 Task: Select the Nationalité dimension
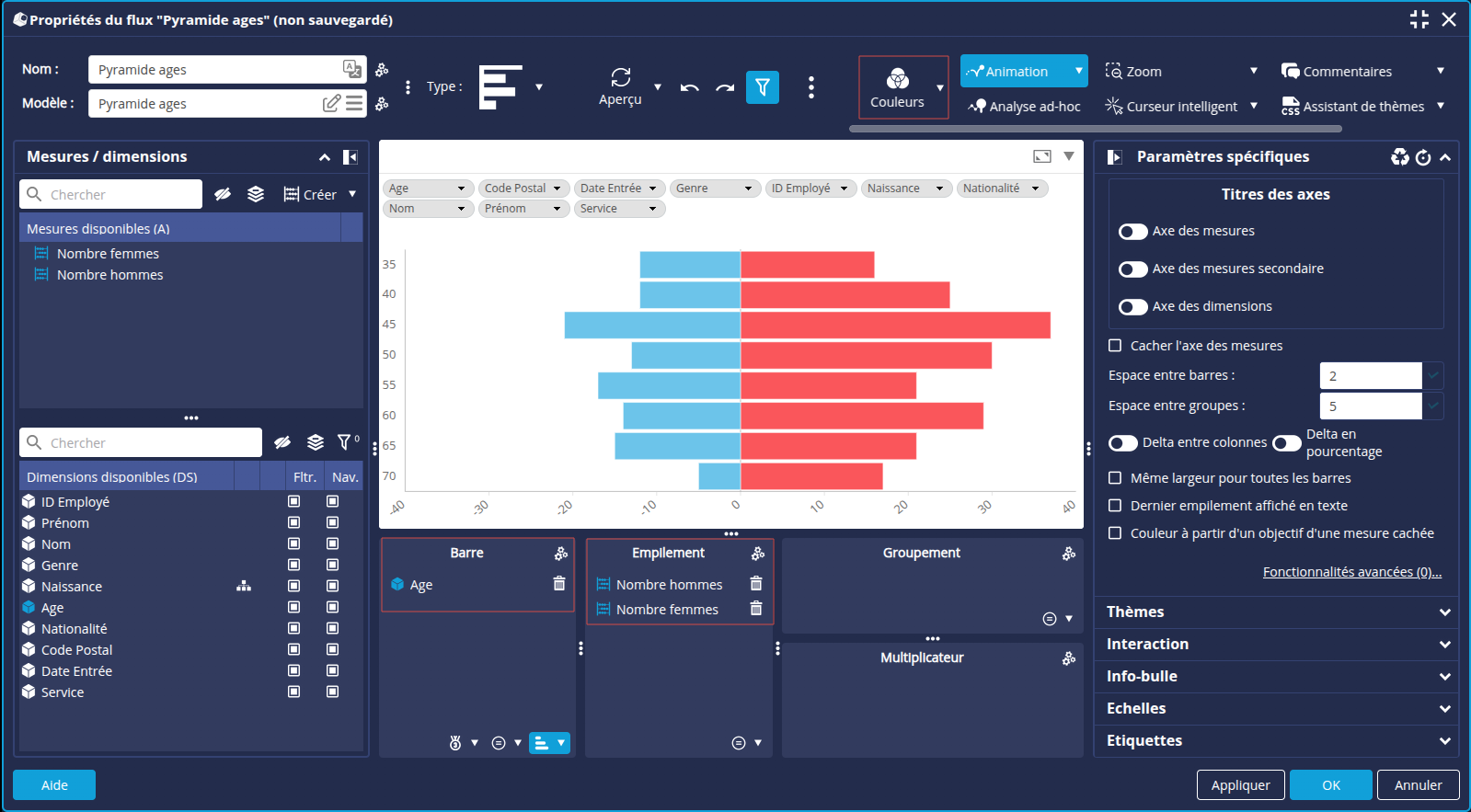click(74, 629)
